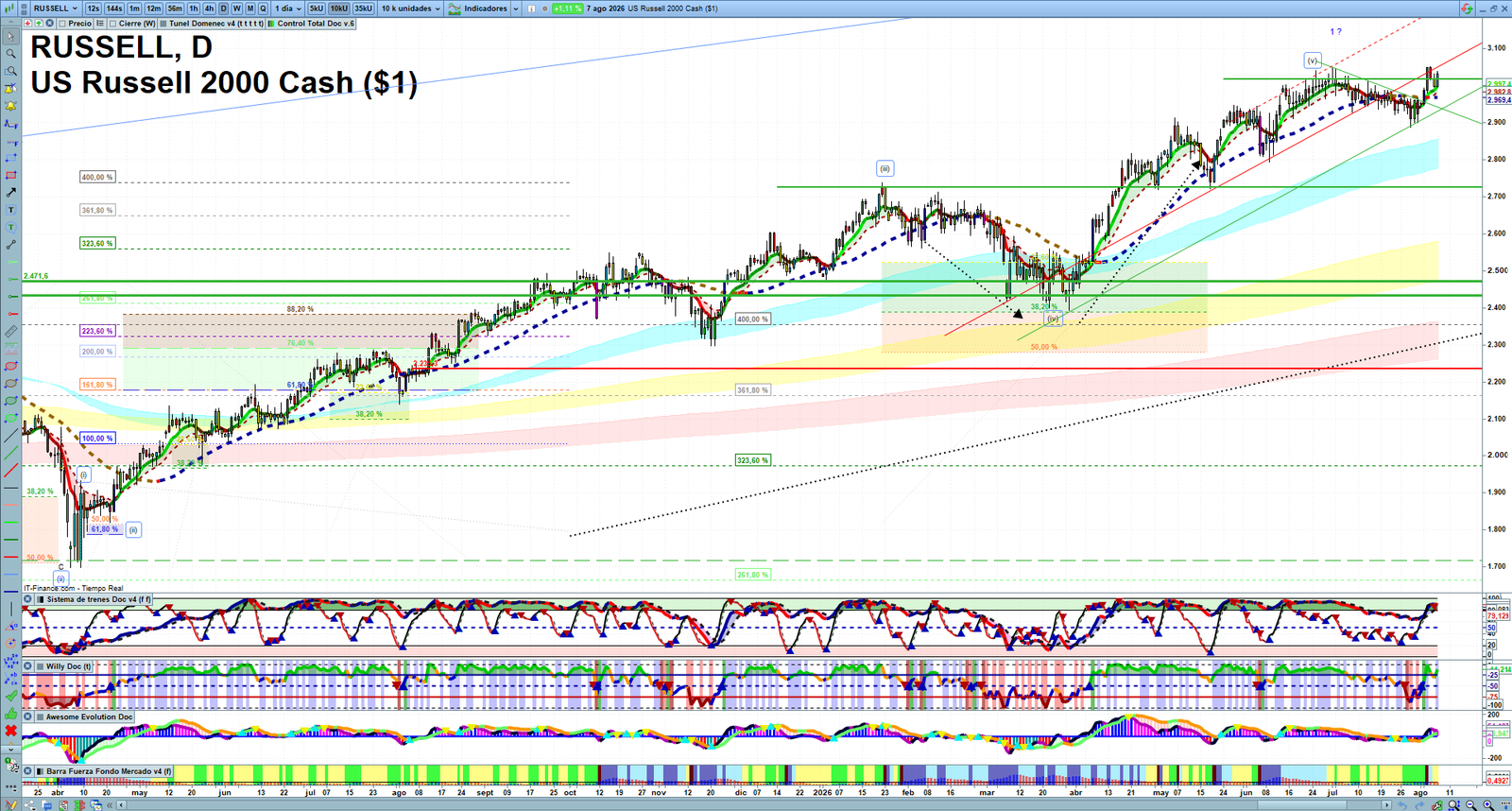Select the angle measurement tool

point(11,626)
